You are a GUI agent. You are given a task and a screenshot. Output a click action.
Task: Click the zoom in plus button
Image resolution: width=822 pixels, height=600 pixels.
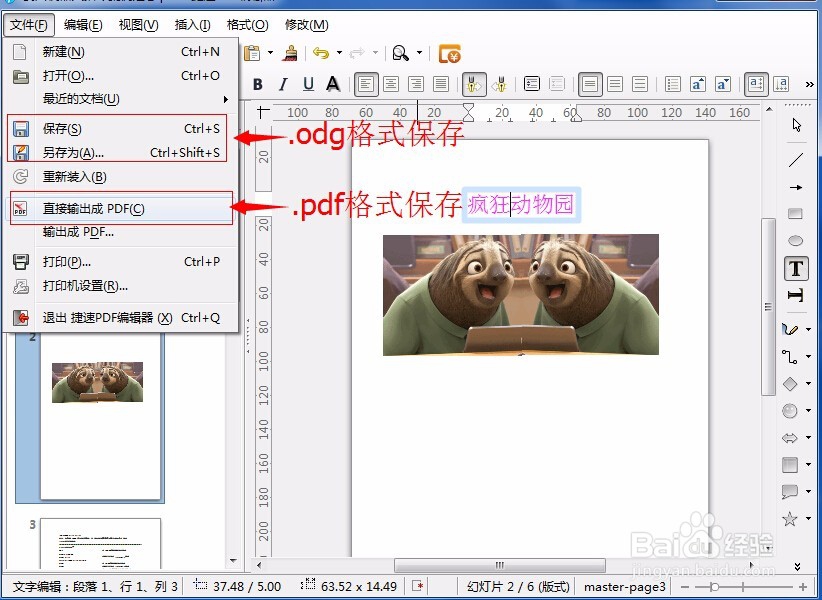[803, 586]
